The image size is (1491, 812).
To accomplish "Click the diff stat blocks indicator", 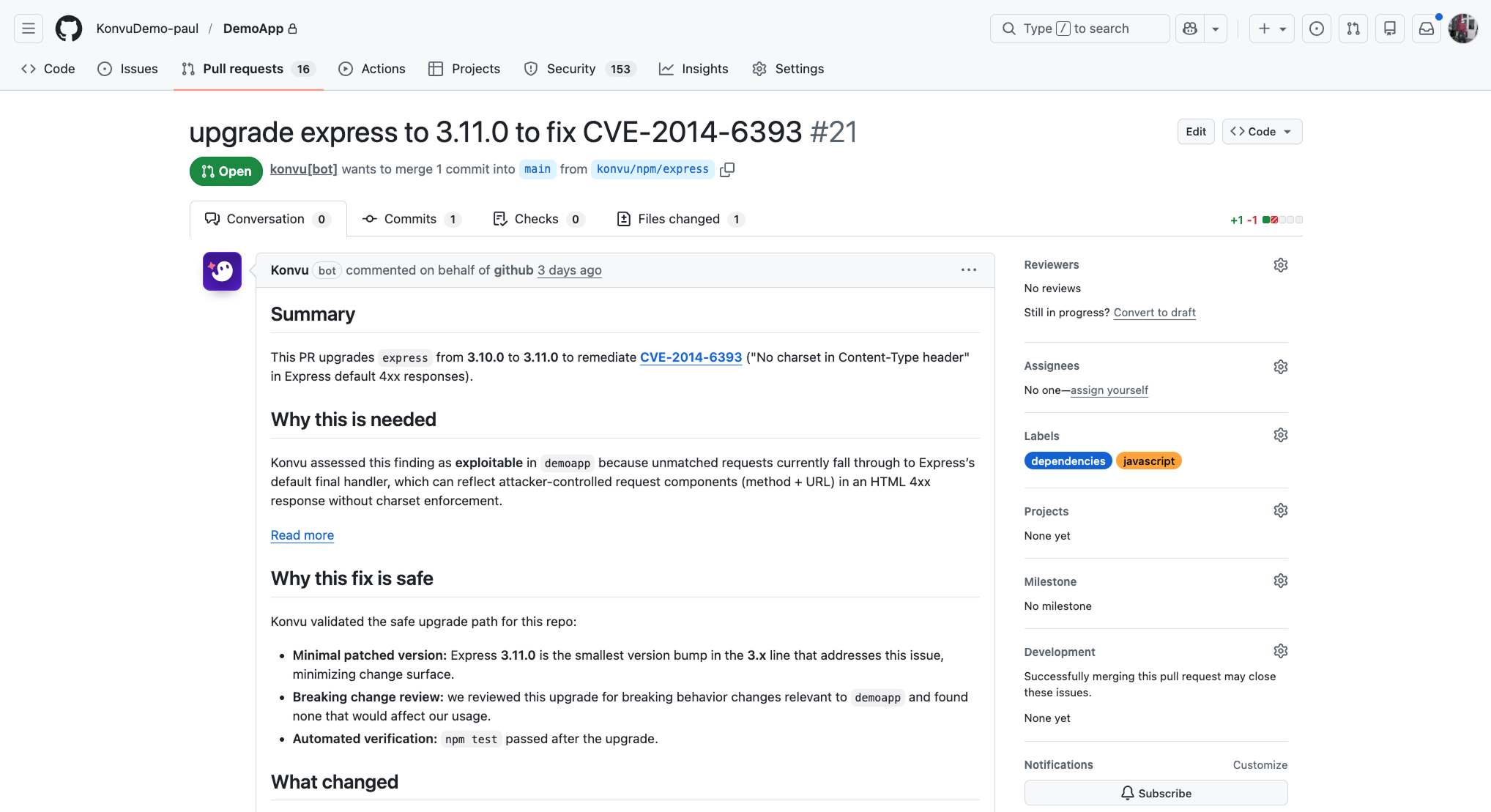I will click(1282, 219).
